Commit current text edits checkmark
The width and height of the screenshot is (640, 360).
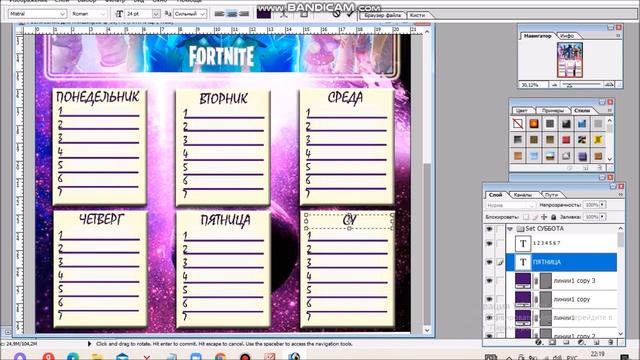350,14
